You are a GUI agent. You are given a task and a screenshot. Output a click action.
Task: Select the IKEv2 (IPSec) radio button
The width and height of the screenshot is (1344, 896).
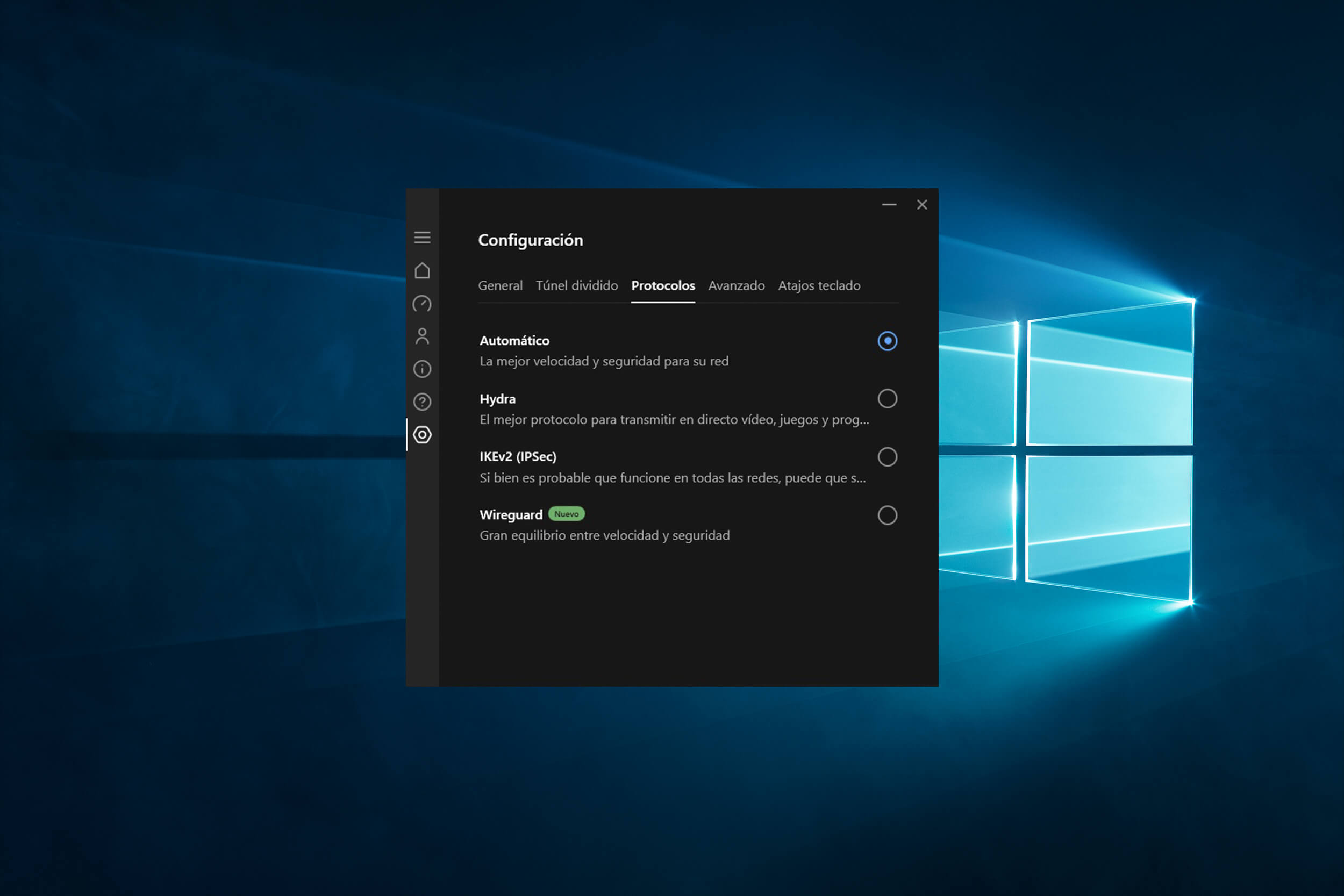(x=888, y=457)
